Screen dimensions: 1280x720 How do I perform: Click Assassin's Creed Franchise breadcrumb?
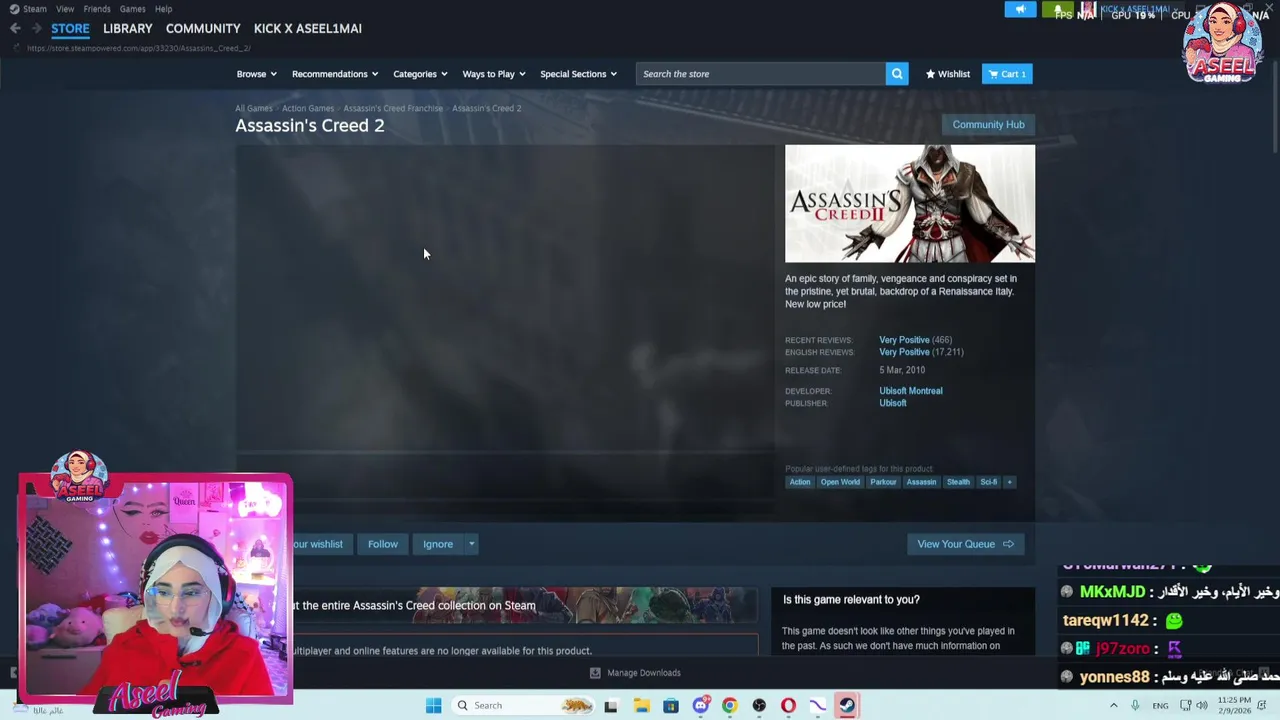393,108
